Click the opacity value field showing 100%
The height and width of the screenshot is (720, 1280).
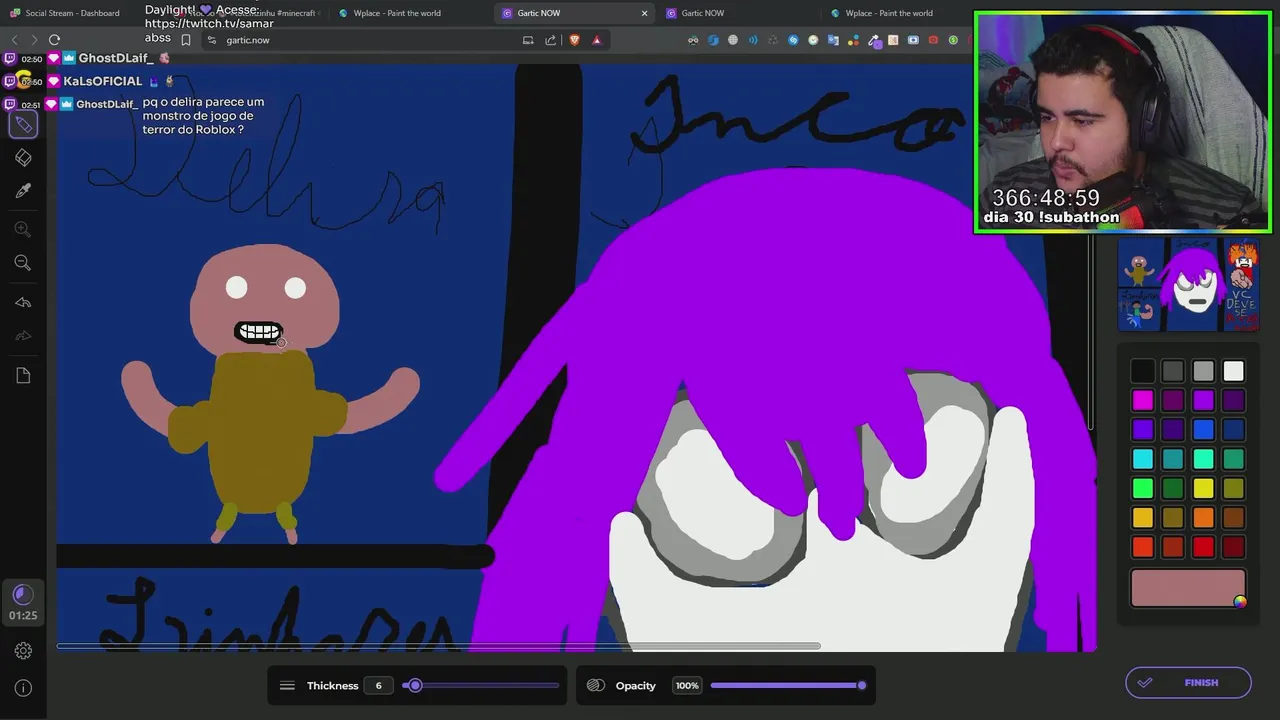(687, 686)
